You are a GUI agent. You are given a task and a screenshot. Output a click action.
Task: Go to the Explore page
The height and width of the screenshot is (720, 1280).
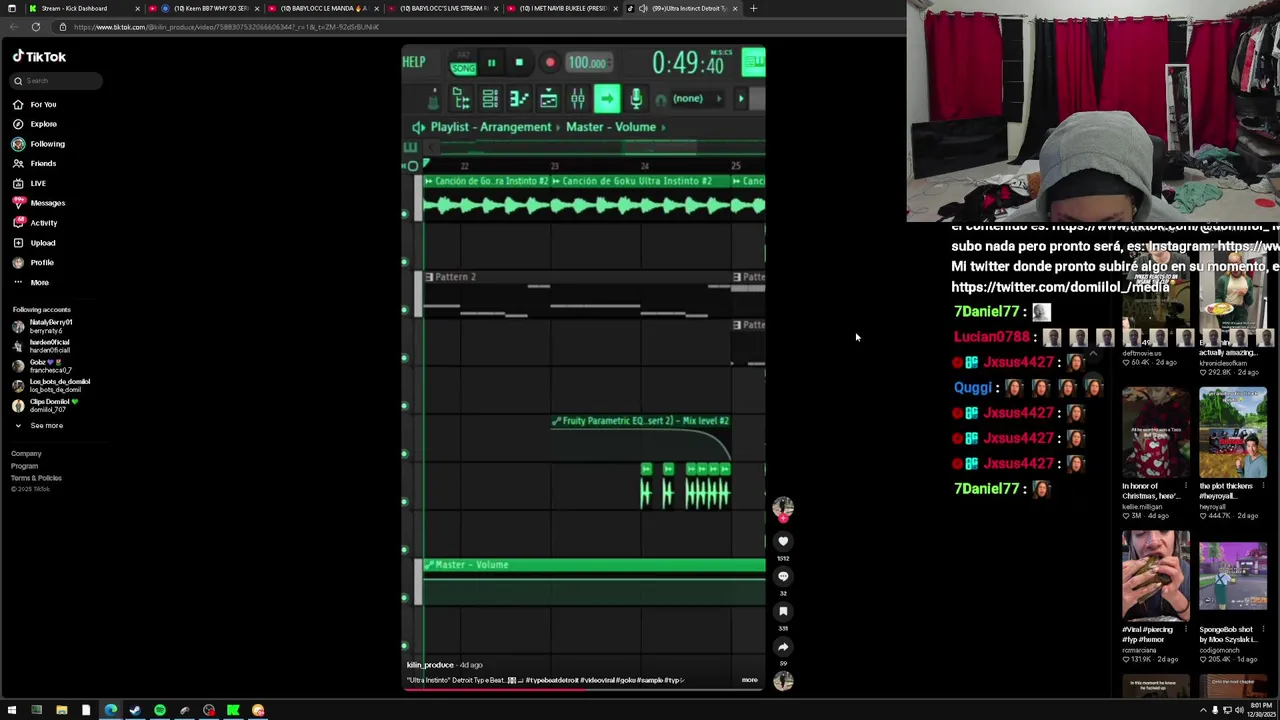(x=35, y=124)
